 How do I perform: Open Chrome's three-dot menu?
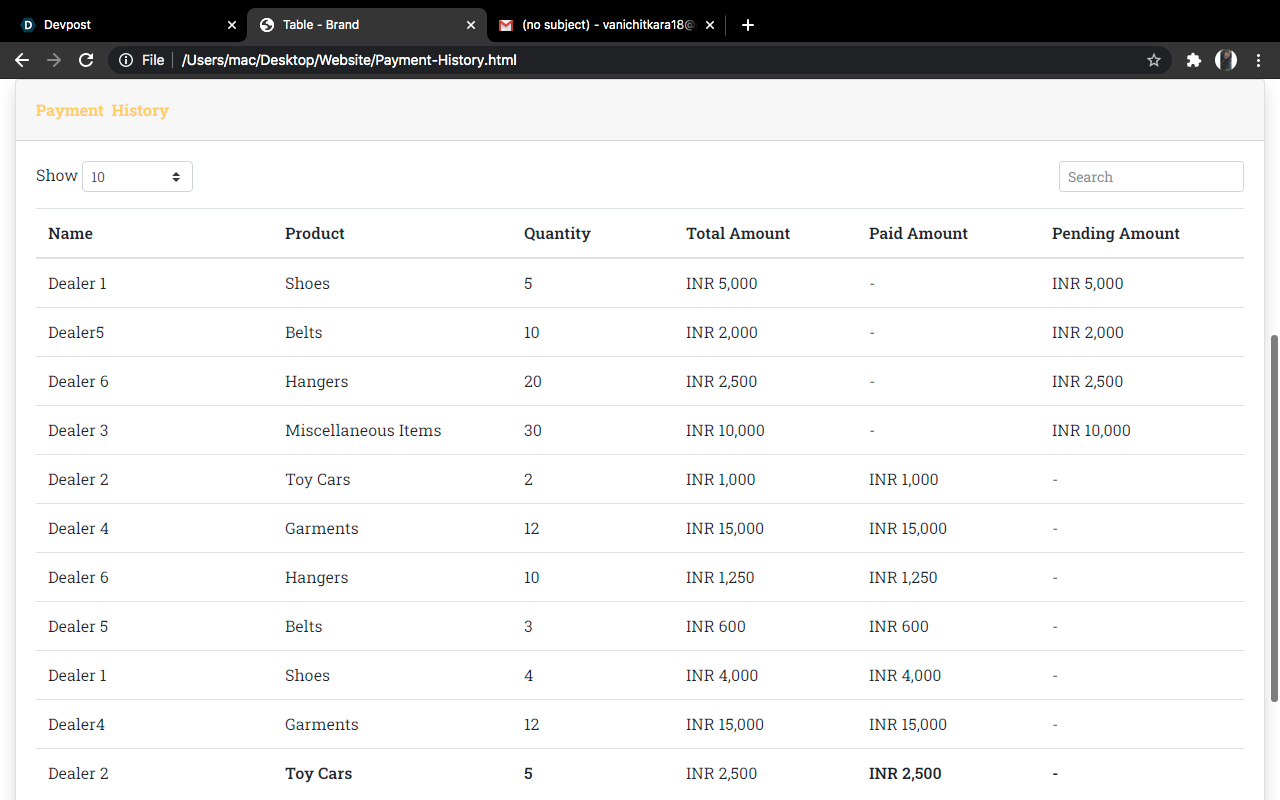click(x=1258, y=60)
